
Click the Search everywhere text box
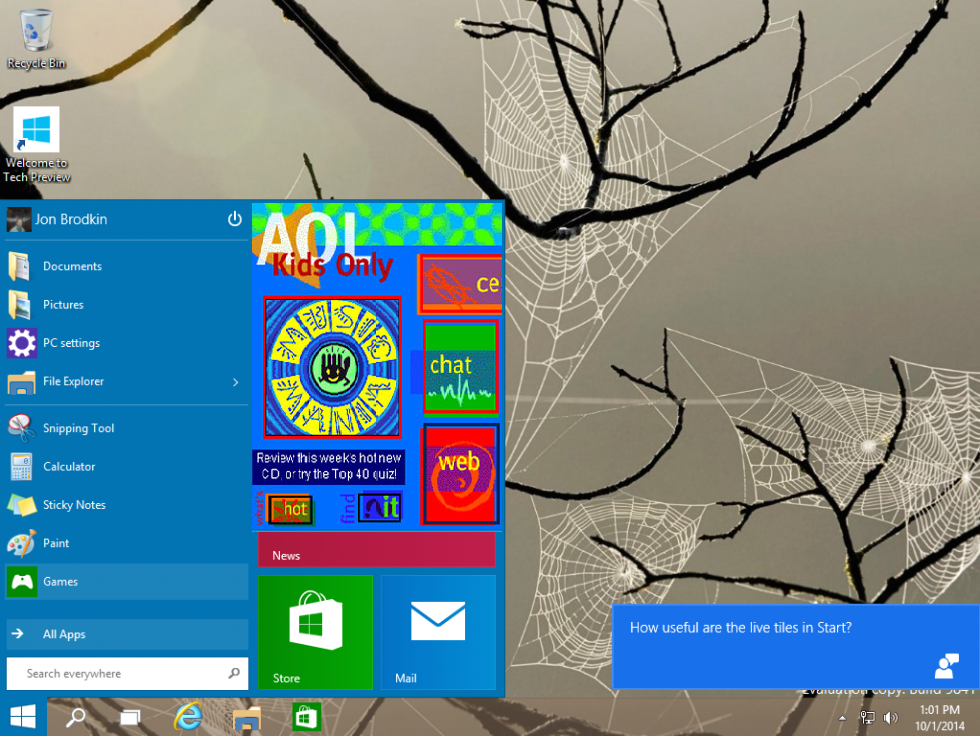[120, 674]
